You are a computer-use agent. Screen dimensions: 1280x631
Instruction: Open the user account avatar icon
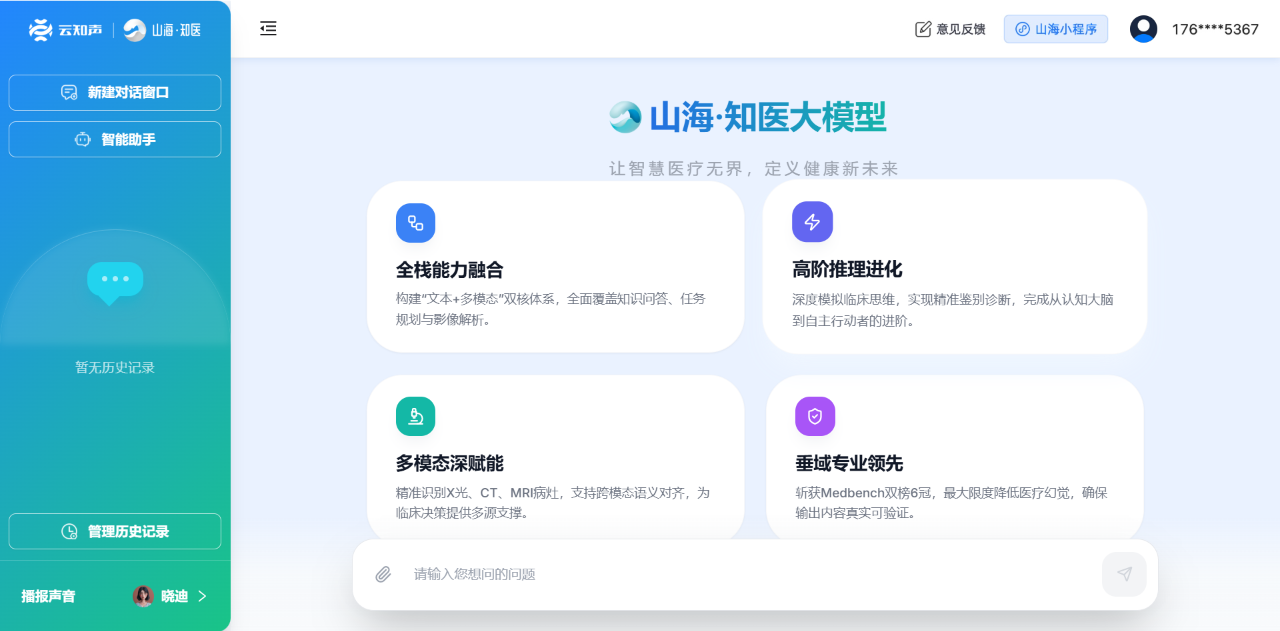tap(1142, 29)
